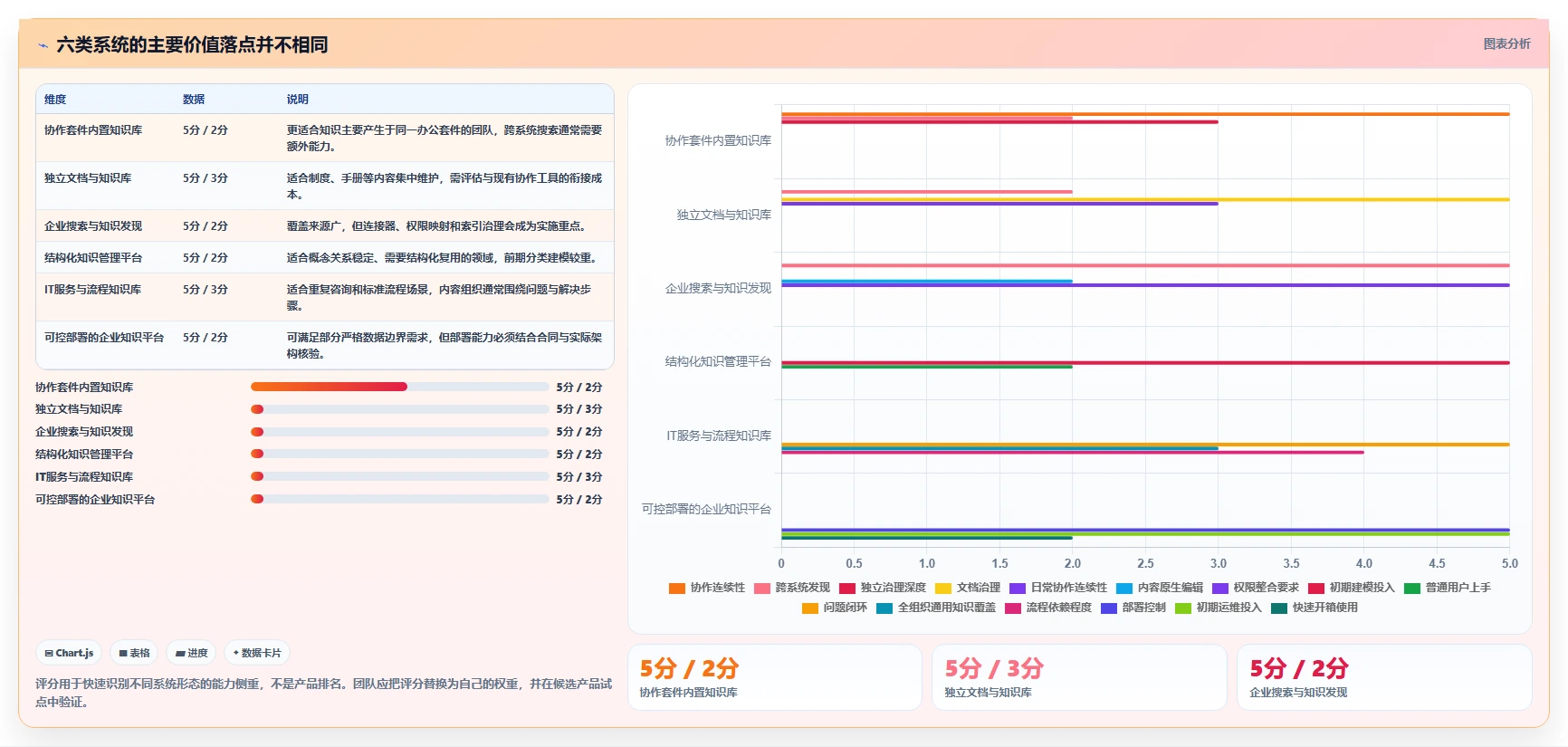1568x747 pixels.
Task: Select the 表格 chip
Action: point(135,653)
